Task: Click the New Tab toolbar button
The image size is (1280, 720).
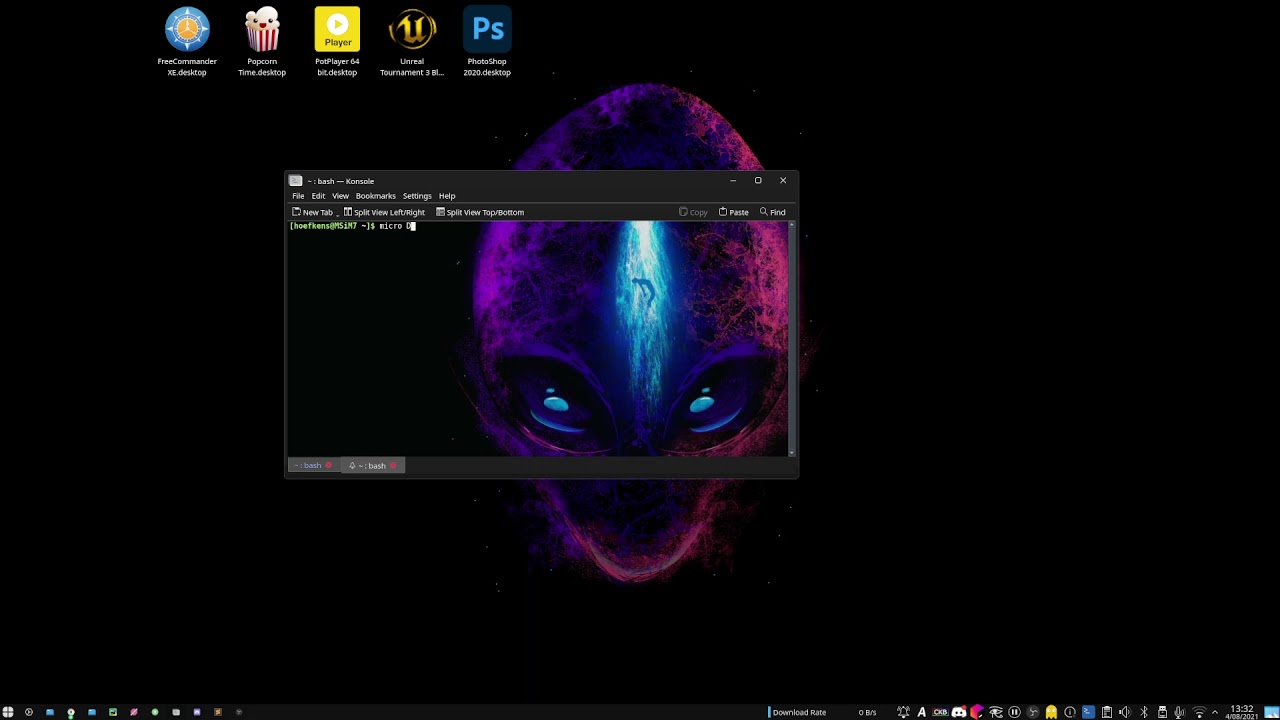Action: click(x=312, y=212)
